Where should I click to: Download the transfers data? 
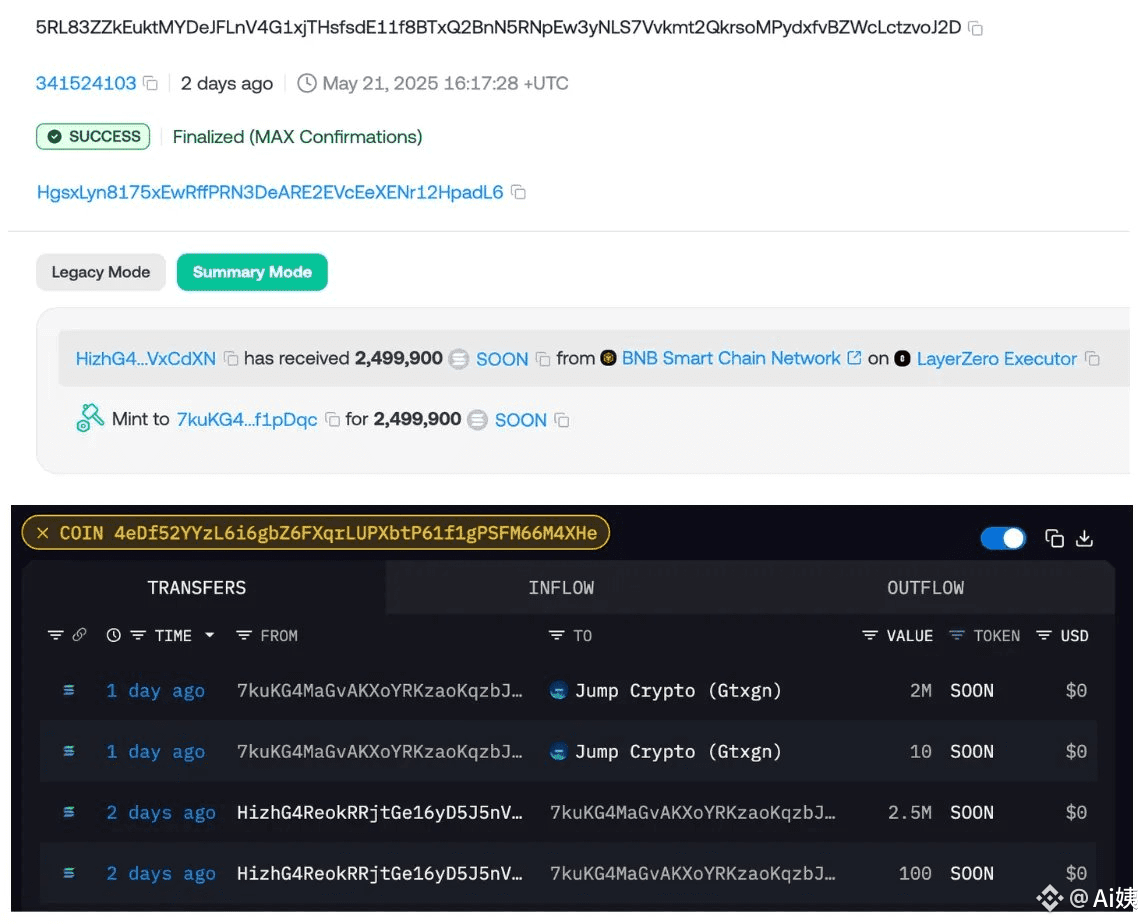point(1085,538)
